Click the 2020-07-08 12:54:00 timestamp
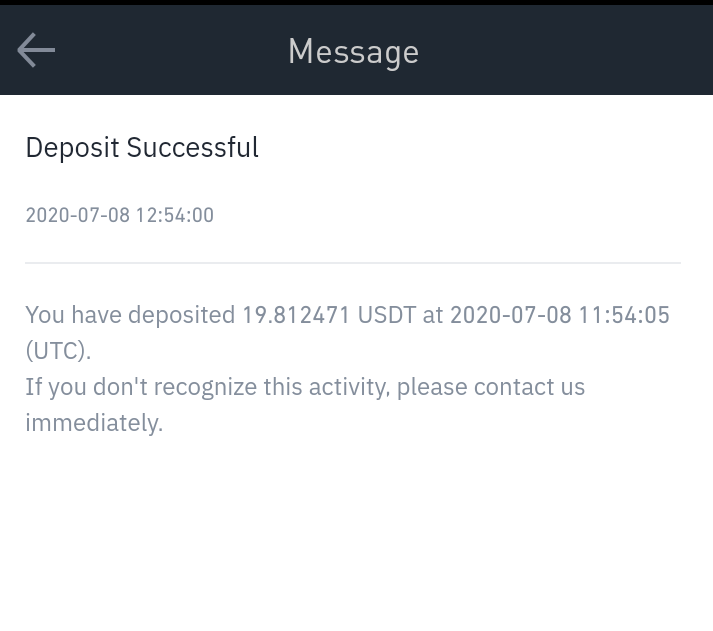This screenshot has height=631, width=713. [120, 215]
